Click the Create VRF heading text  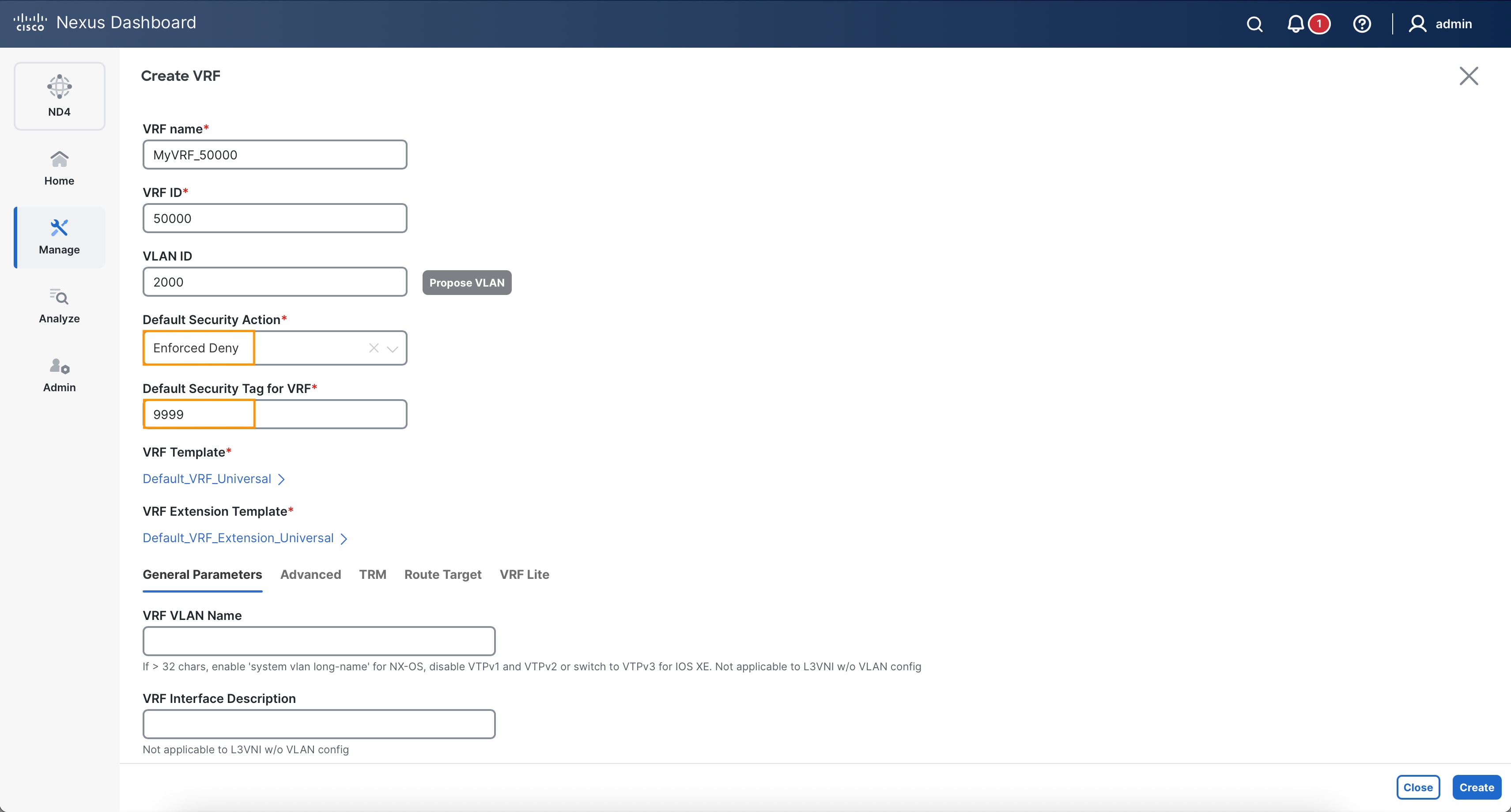coord(181,76)
